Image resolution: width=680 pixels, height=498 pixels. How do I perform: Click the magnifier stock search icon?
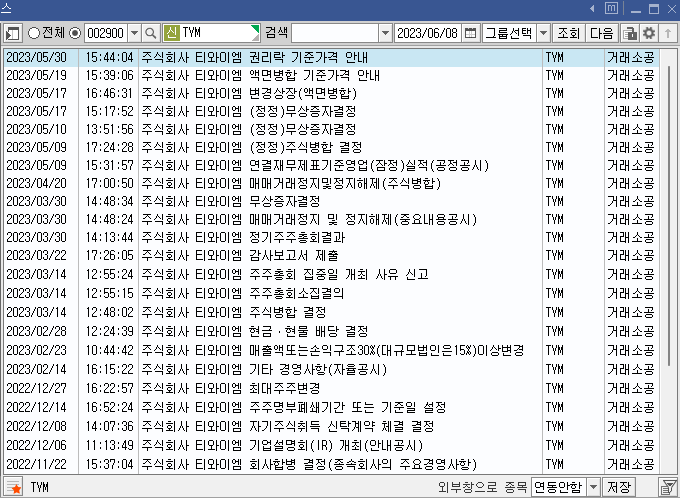click(150, 33)
